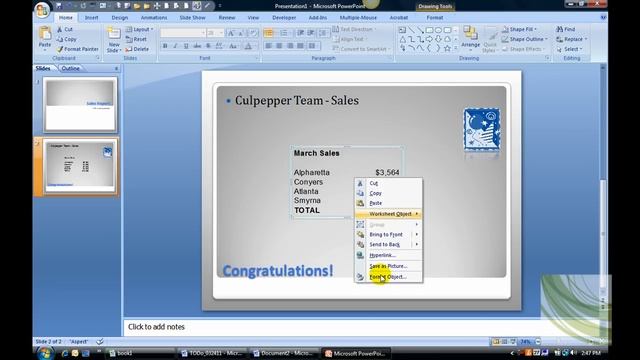Select the Text Box shape
The image size is (640, 360).
click(402, 30)
